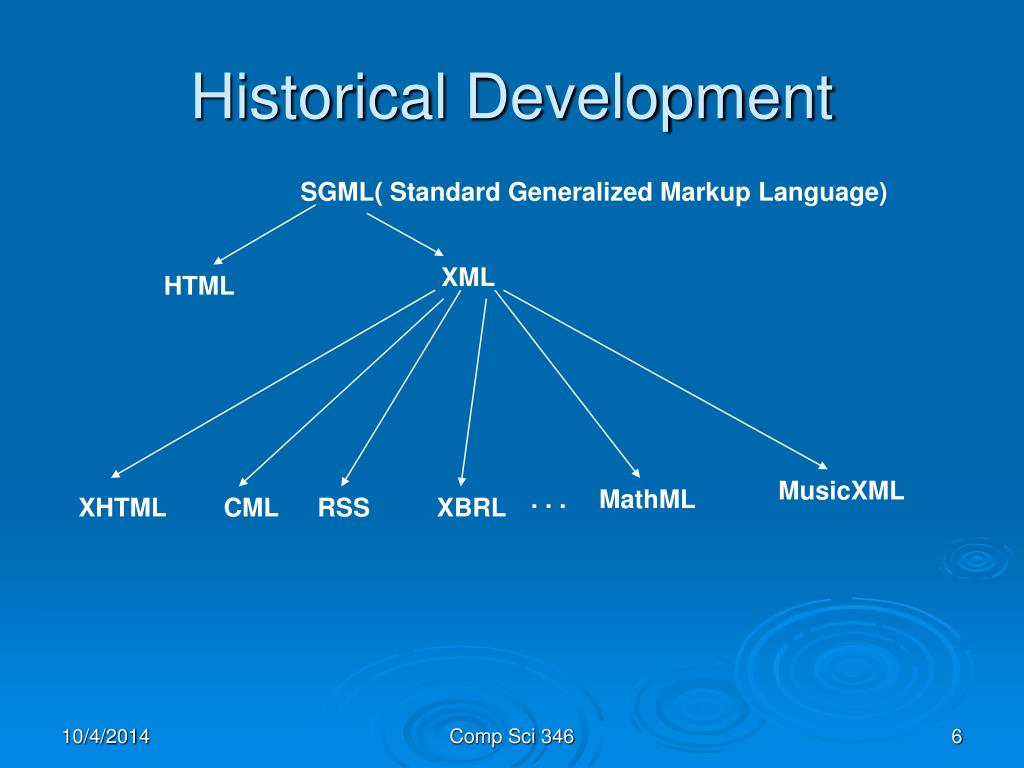Image resolution: width=1024 pixels, height=768 pixels.
Task: Click the slide number 6
Action: click(957, 737)
